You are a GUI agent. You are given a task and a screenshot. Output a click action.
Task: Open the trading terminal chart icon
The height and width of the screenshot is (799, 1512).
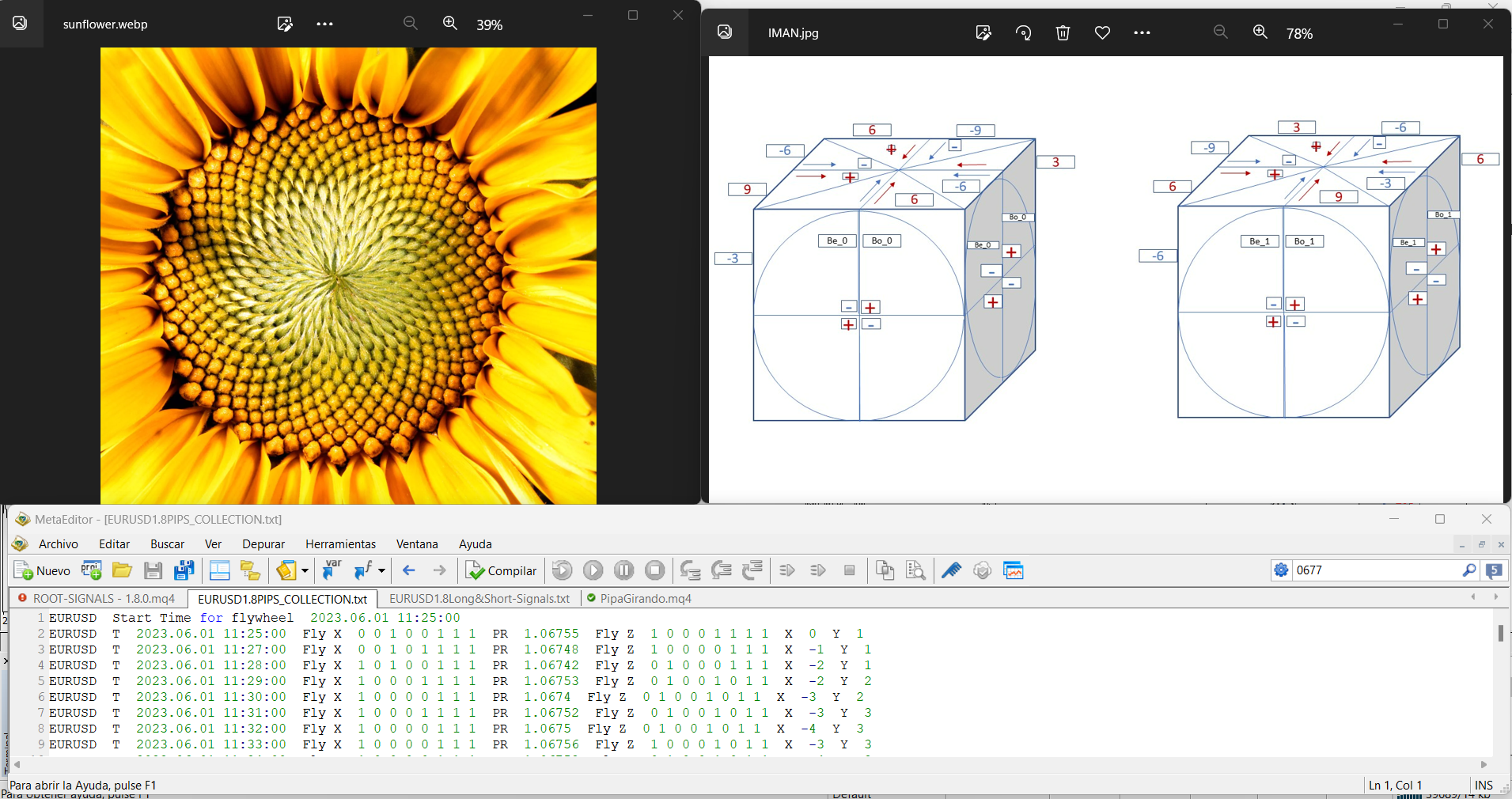pyautogui.click(x=1013, y=570)
